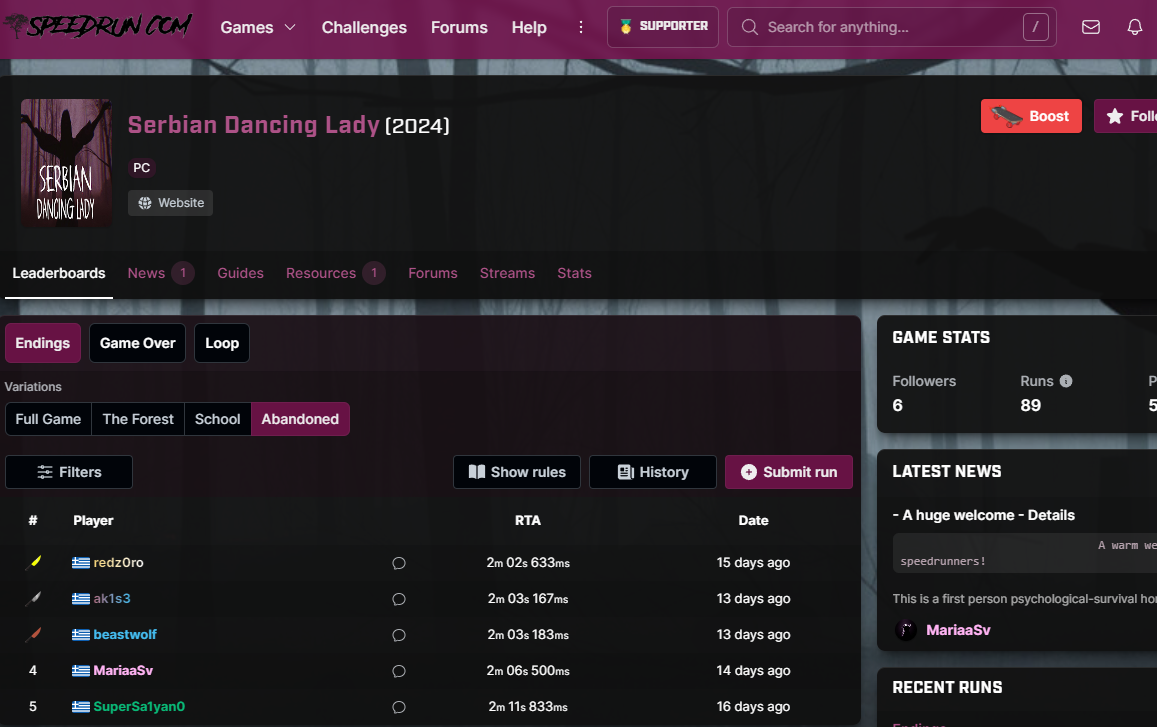The width and height of the screenshot is (1157, 727).
Task: Focus the Search for anything field
Action: coord(891,27)
